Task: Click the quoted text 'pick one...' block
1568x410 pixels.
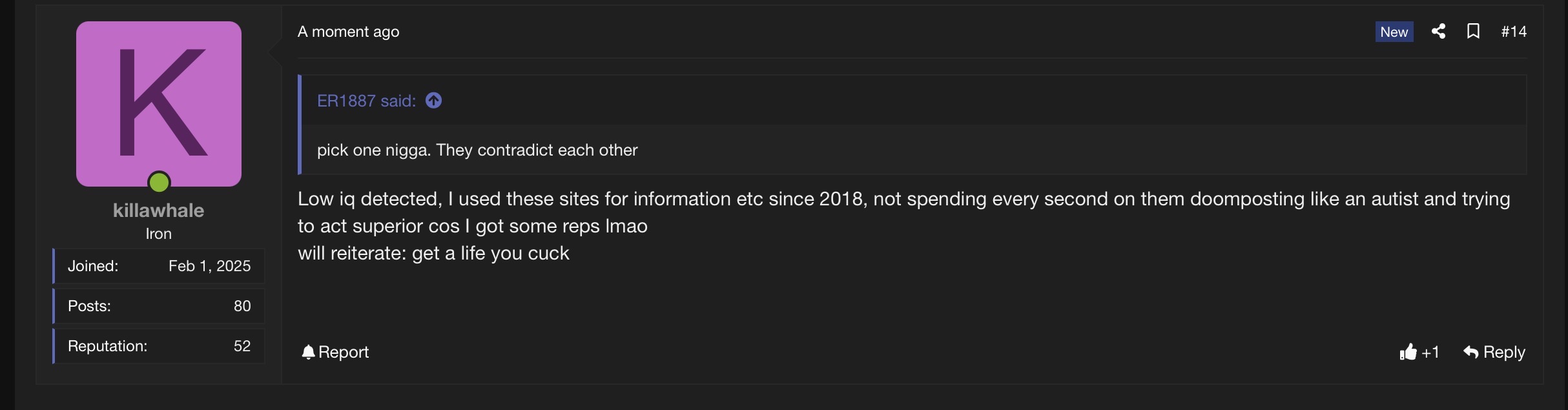Action: [x=477, y=150]
